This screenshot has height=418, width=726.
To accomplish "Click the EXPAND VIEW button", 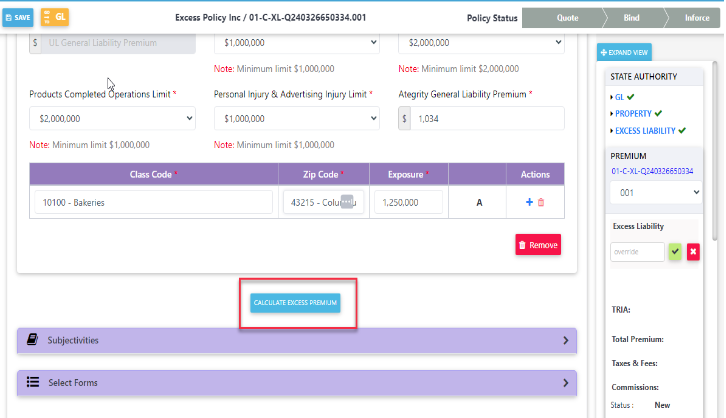I will (624, 52).
